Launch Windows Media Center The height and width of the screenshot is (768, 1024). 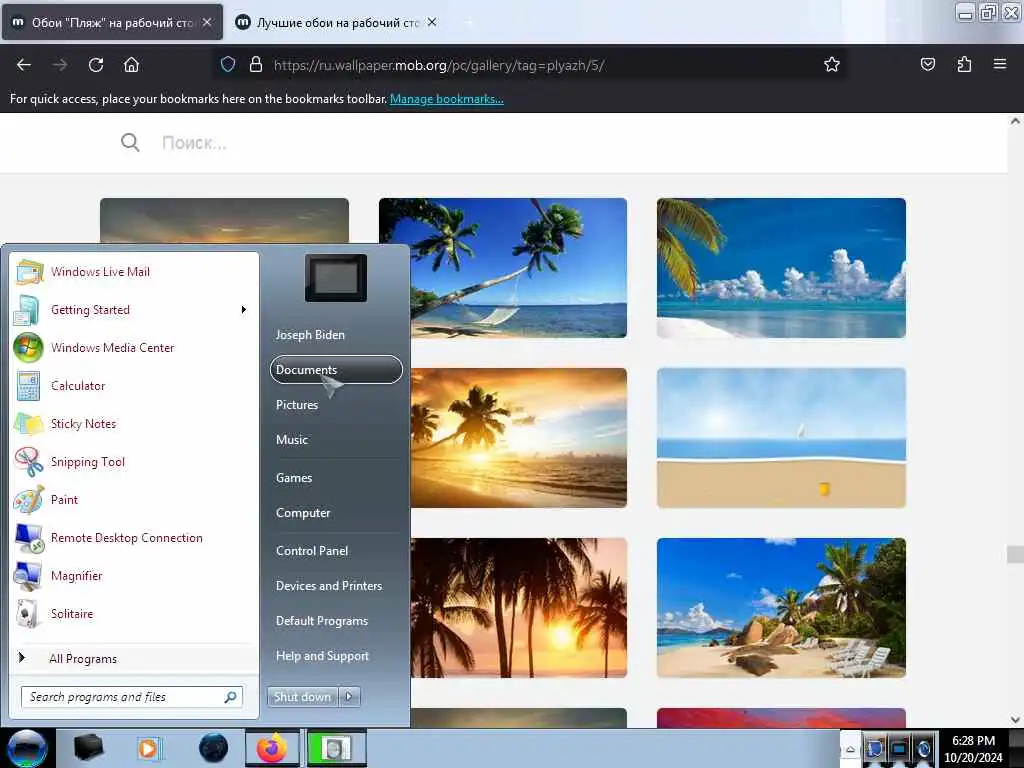pyautogui.click(x=134, y=347)
